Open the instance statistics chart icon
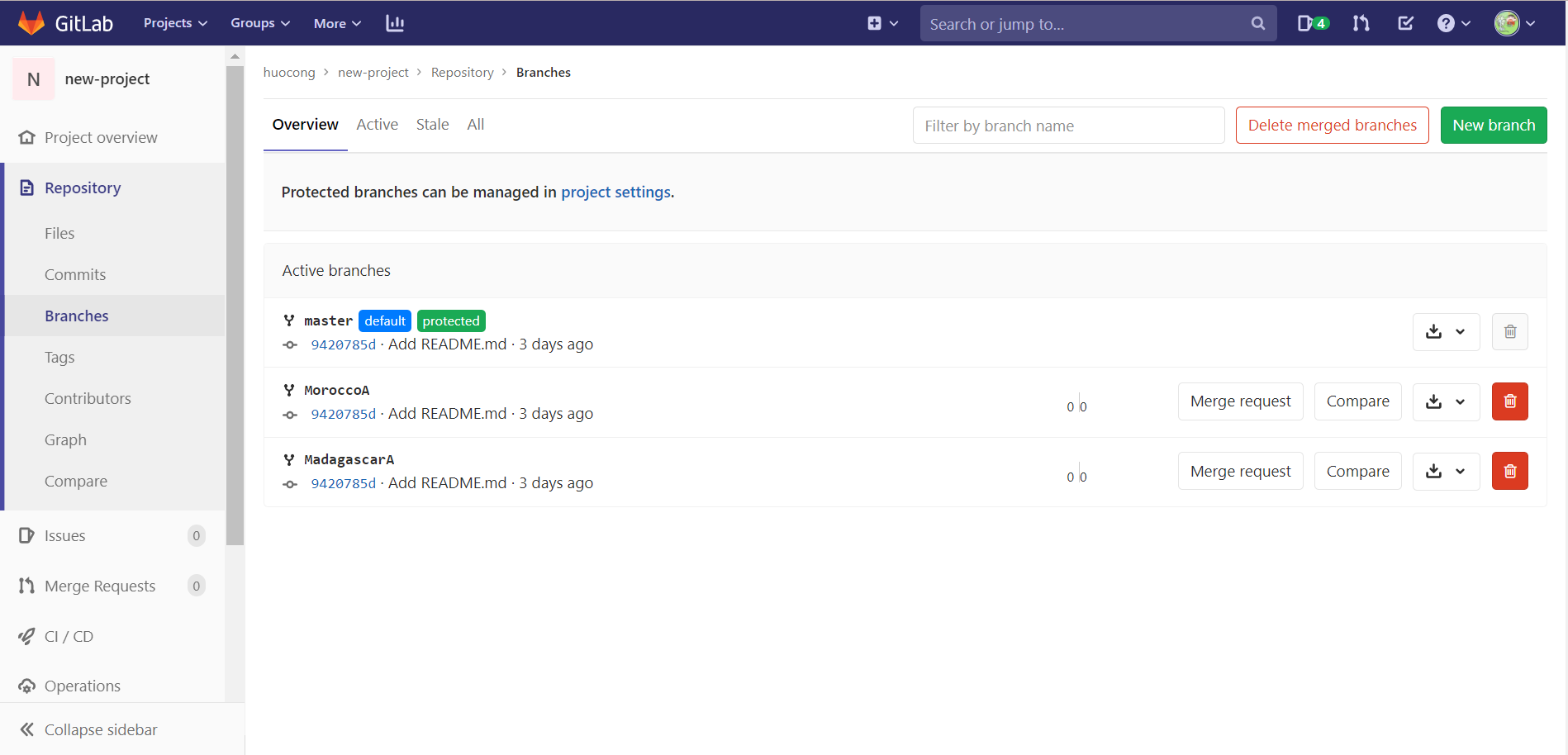The width and height of the screenshot is (1568, 755). click(395, 23)
